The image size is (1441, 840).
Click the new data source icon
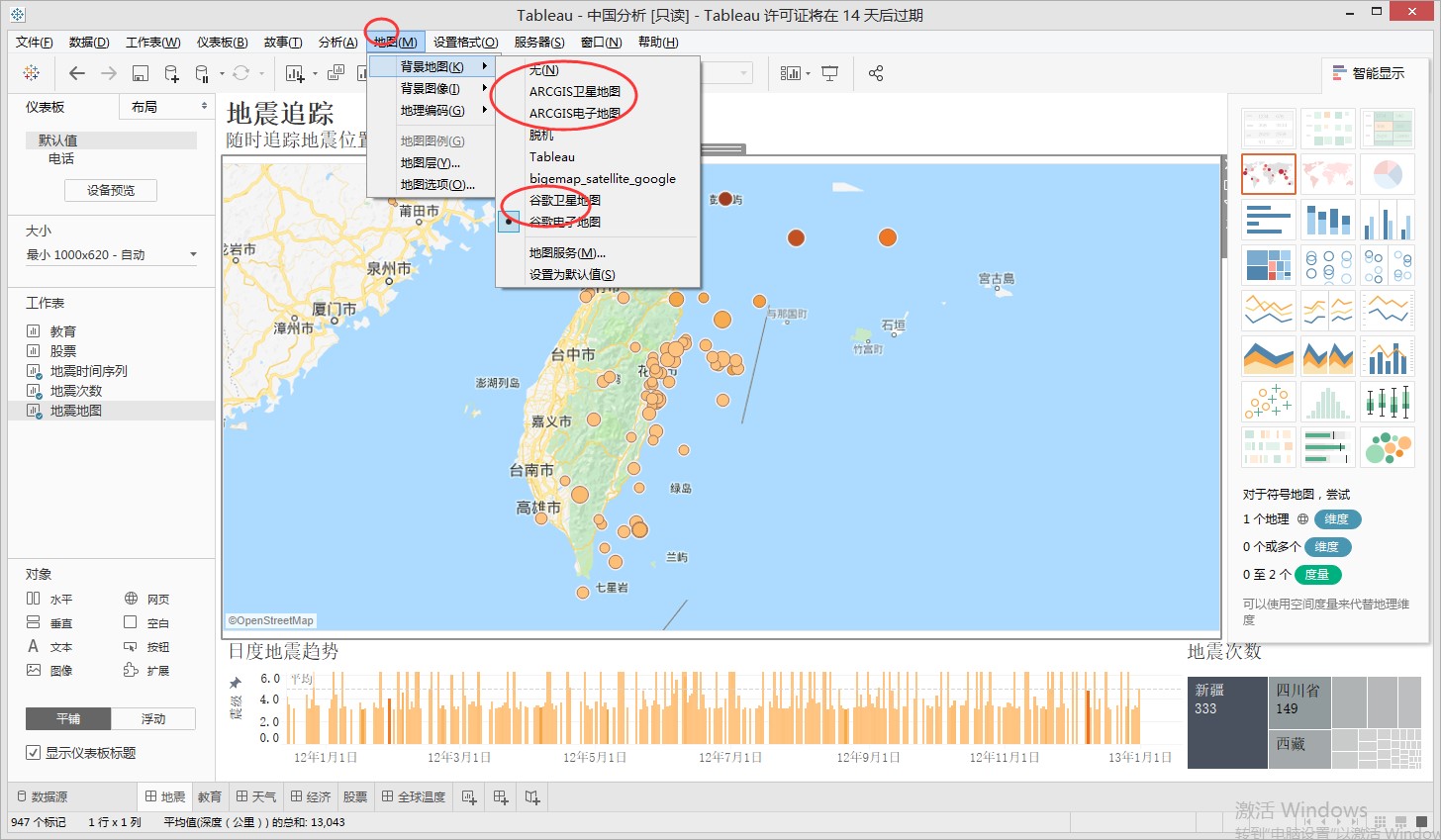tap(171, 73)
